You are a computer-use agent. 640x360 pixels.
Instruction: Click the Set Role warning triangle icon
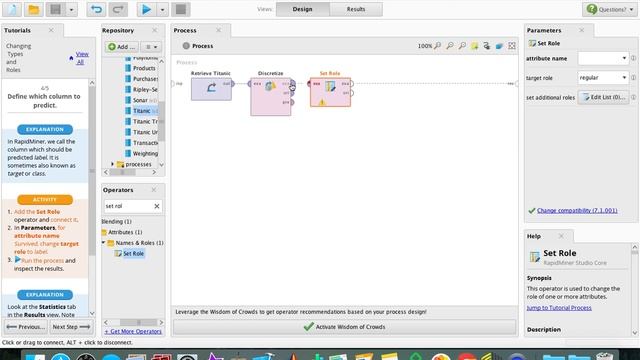[x=322, y=102]
